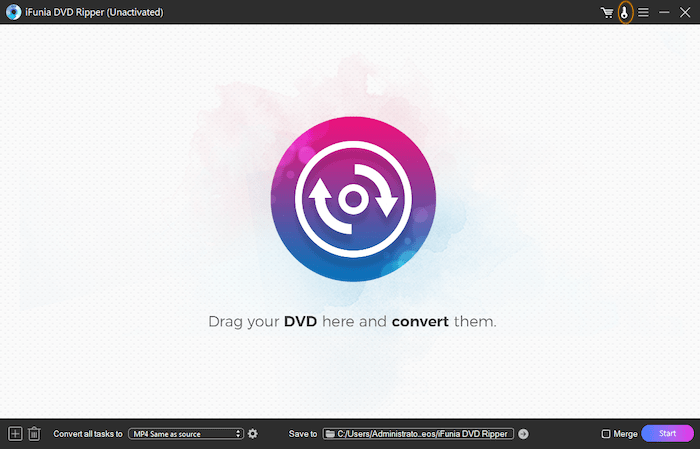Expand the MP4 Same as source dropdown
Viewport: 700px width, 449px height.
[186, 433]
